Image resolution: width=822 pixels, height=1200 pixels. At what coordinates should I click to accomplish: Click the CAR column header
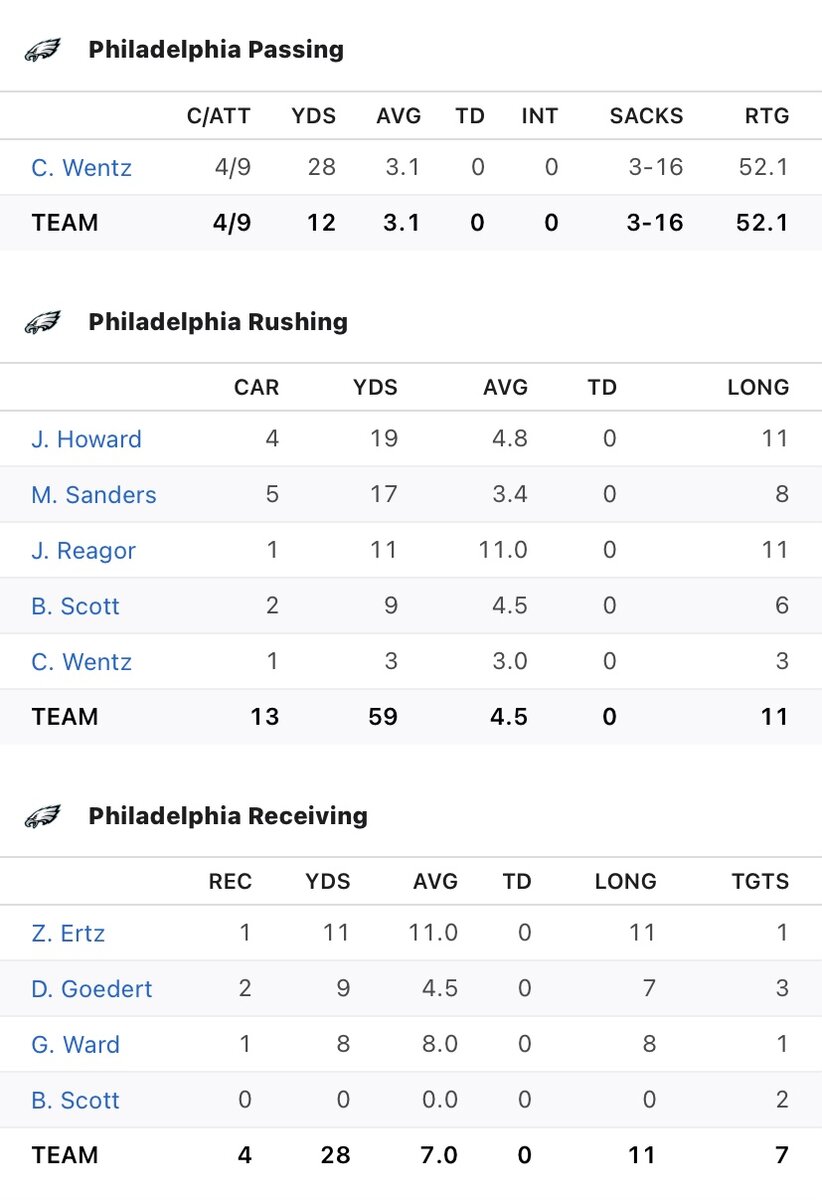(x=256, y=387)
